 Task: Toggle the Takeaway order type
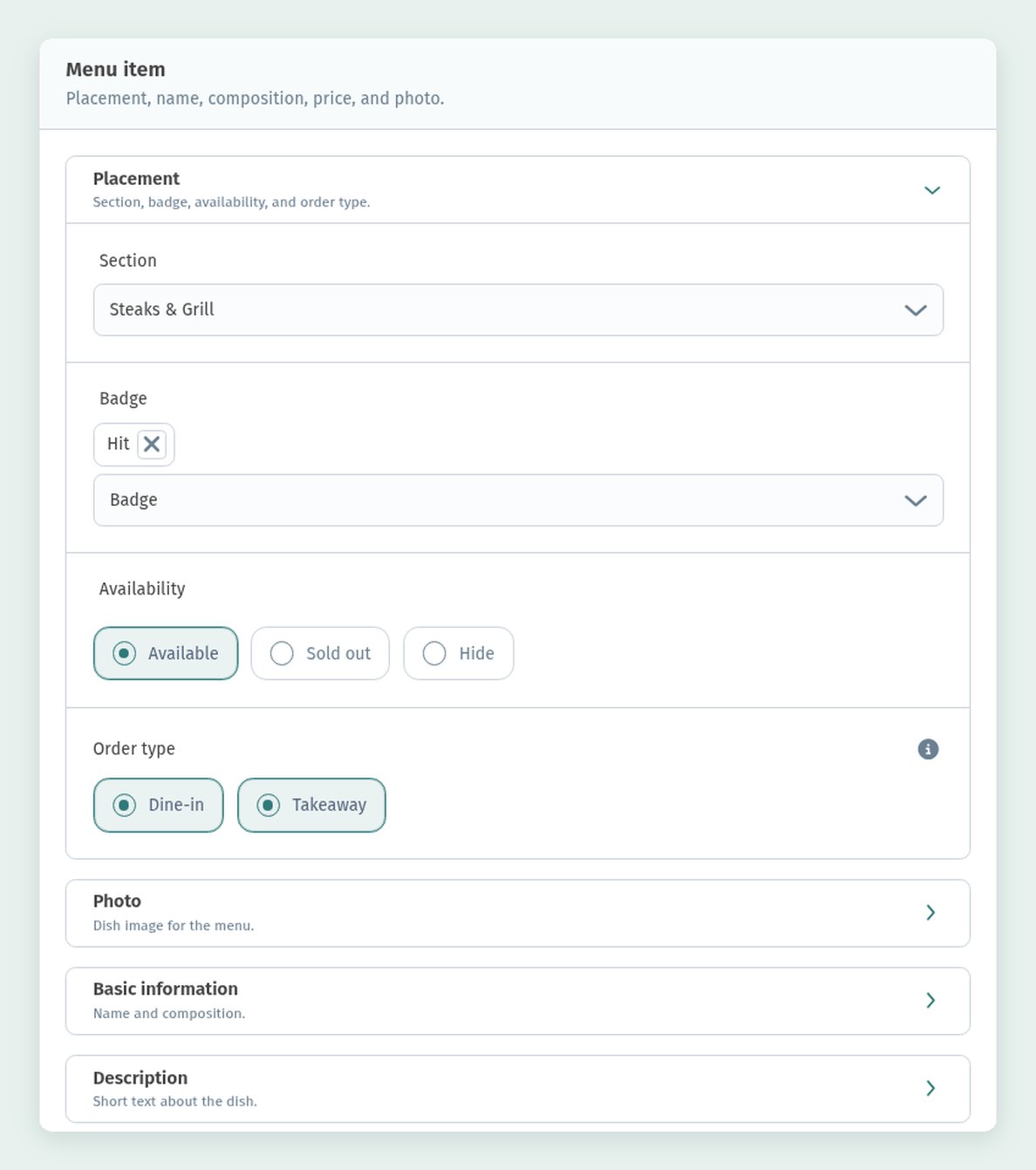pos(311,805)
